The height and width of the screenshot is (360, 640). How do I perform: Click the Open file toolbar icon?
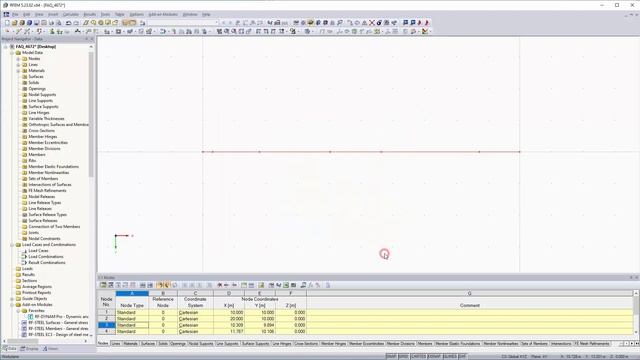[x=14, y=23]
